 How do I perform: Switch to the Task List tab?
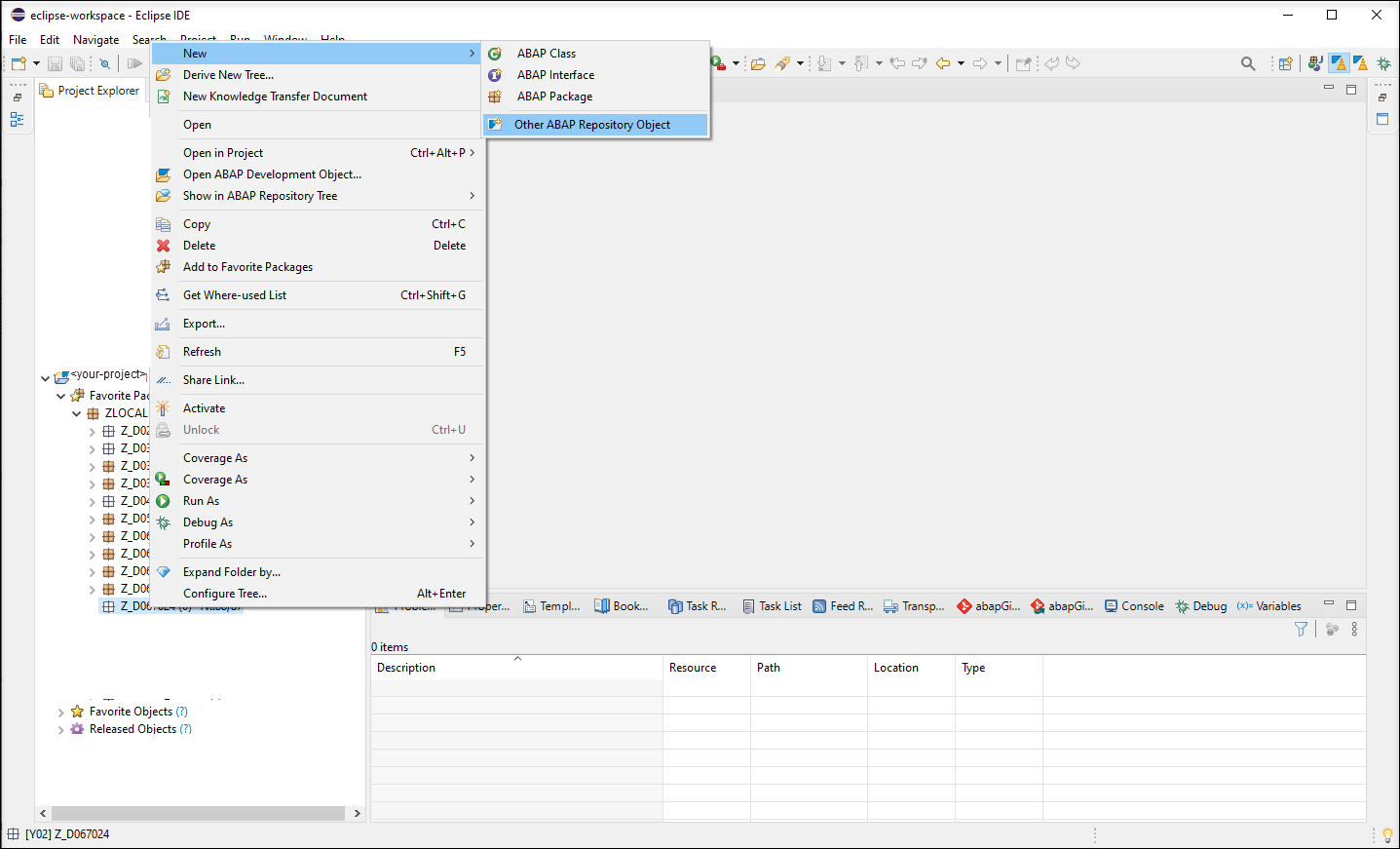tap(772, 606)
